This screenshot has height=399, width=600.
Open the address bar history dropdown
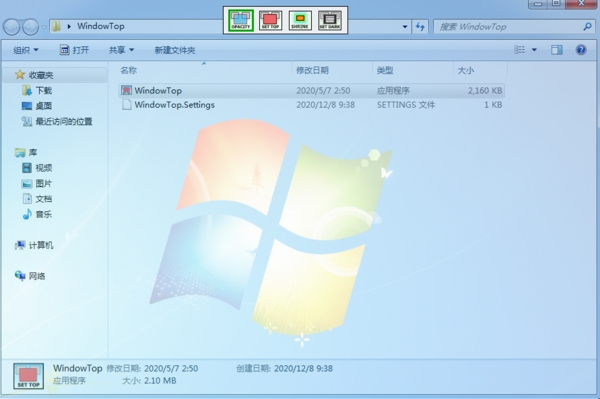[x=405, y=27]
